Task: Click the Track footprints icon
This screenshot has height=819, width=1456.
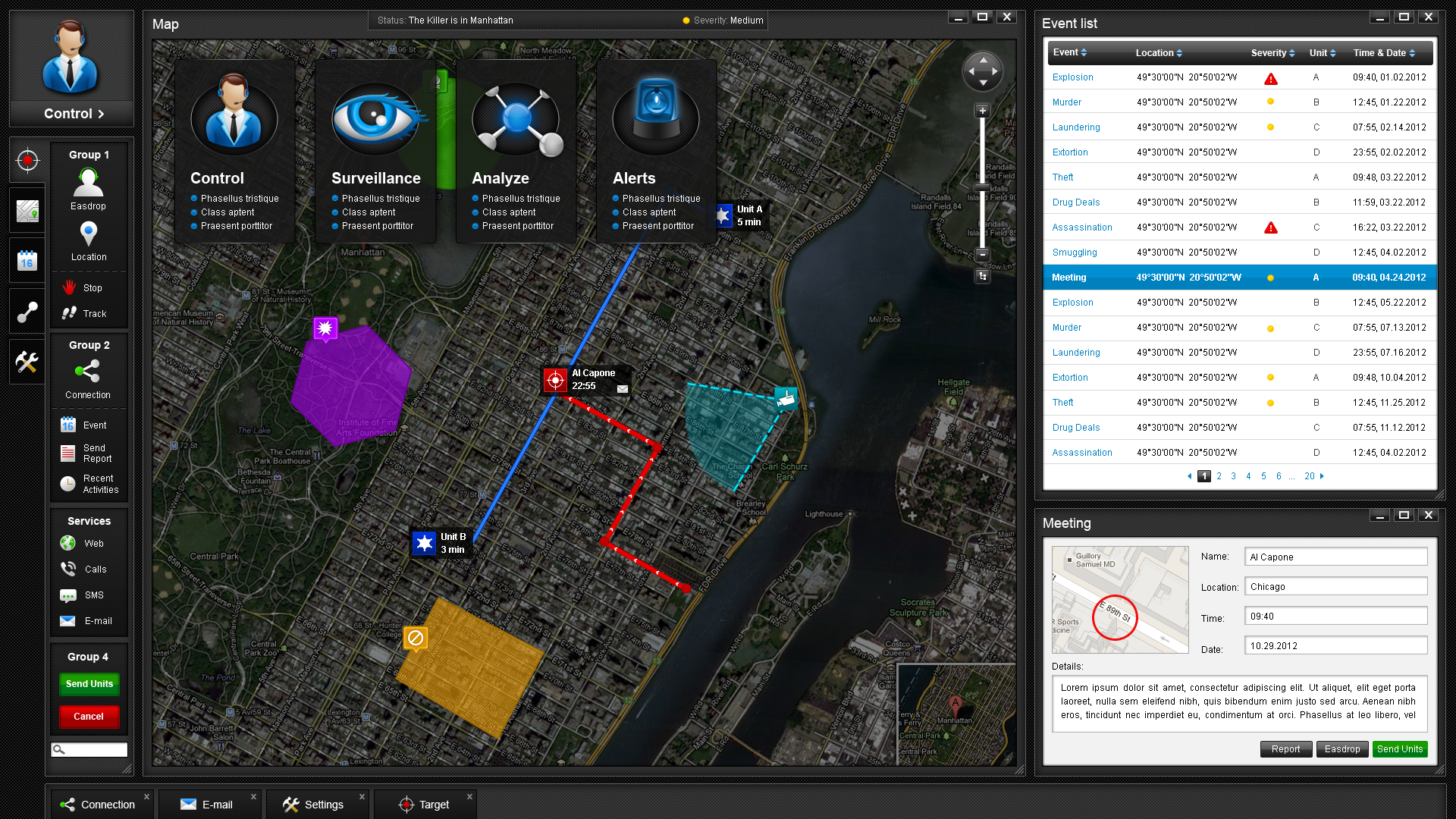Action: tap(69, 313)
